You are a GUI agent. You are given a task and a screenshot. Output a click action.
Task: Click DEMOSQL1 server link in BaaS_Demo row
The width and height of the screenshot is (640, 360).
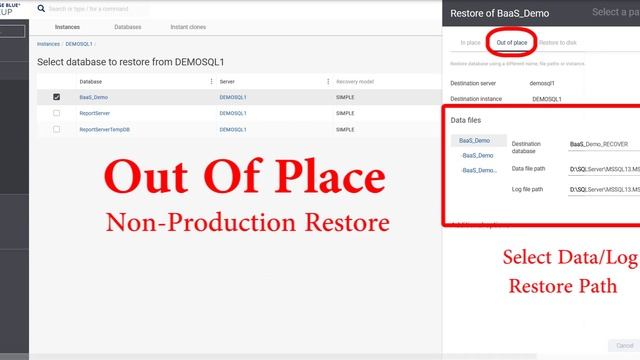[x=233, y=97]
